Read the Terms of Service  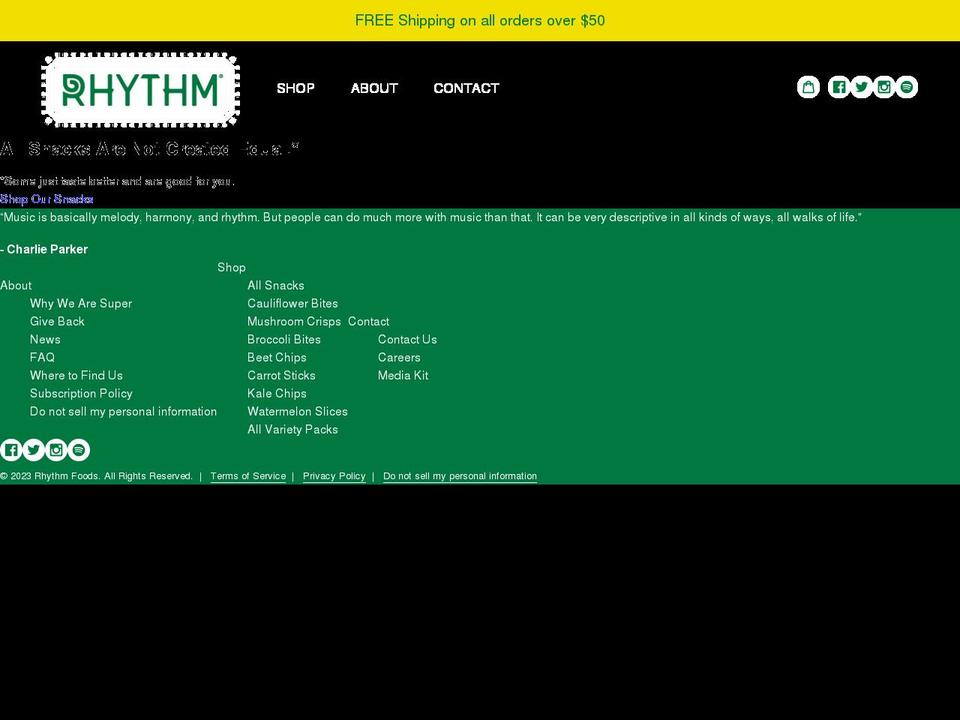[248, 476]
